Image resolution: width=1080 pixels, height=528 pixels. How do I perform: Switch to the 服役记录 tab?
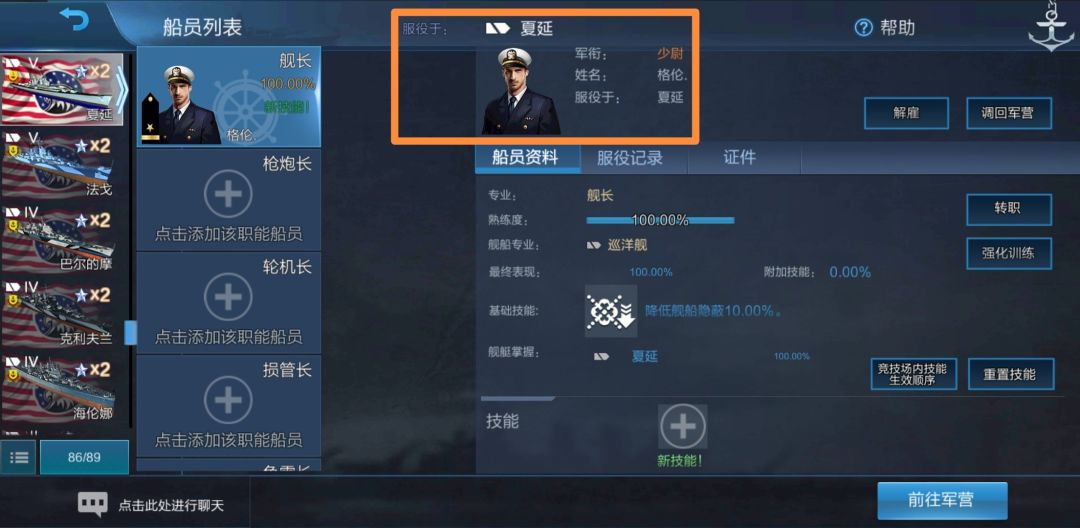pyautogui.click(x=630, y=158)
